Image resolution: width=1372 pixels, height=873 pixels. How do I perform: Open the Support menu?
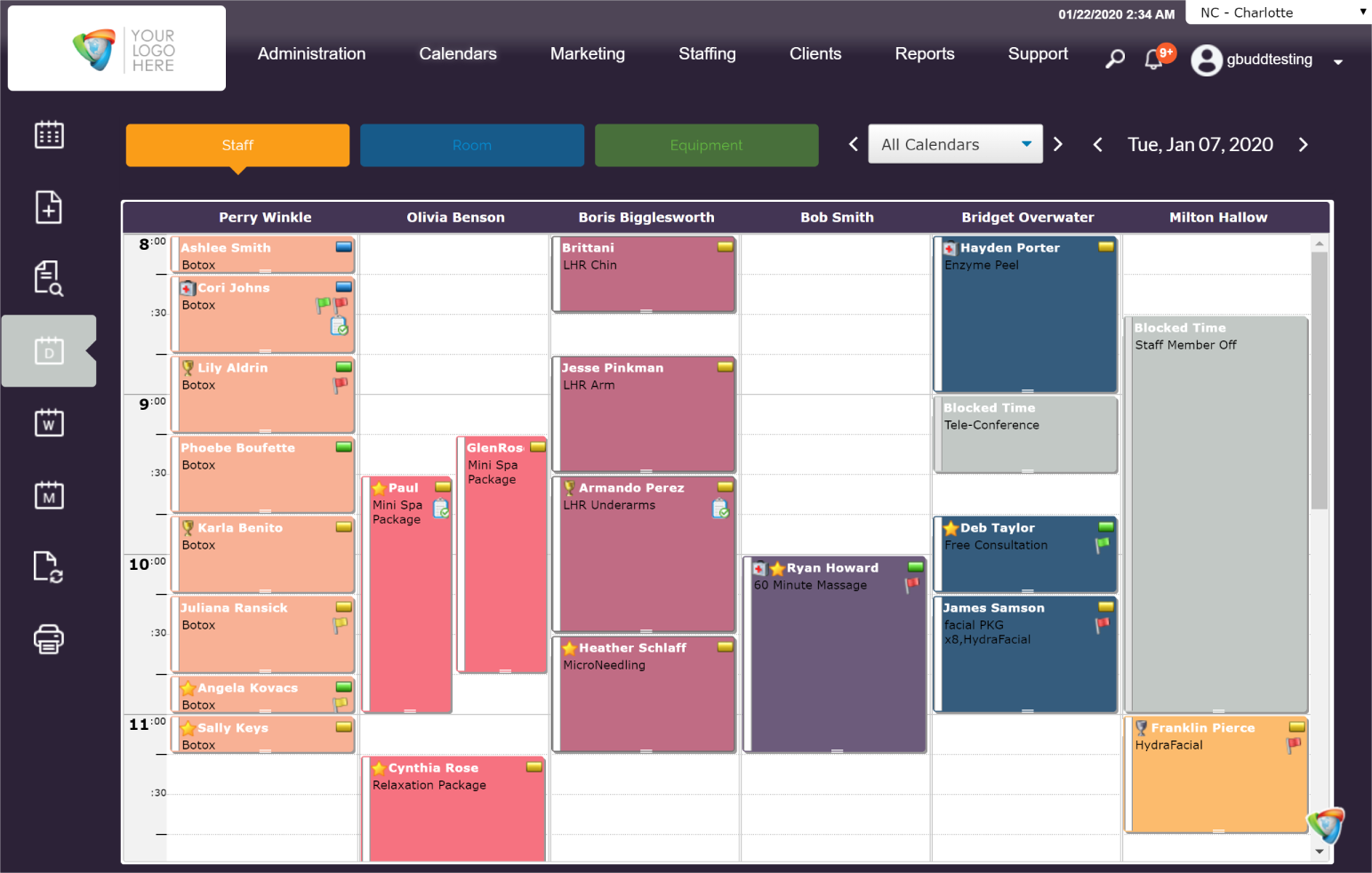(x=1038, y=53)
